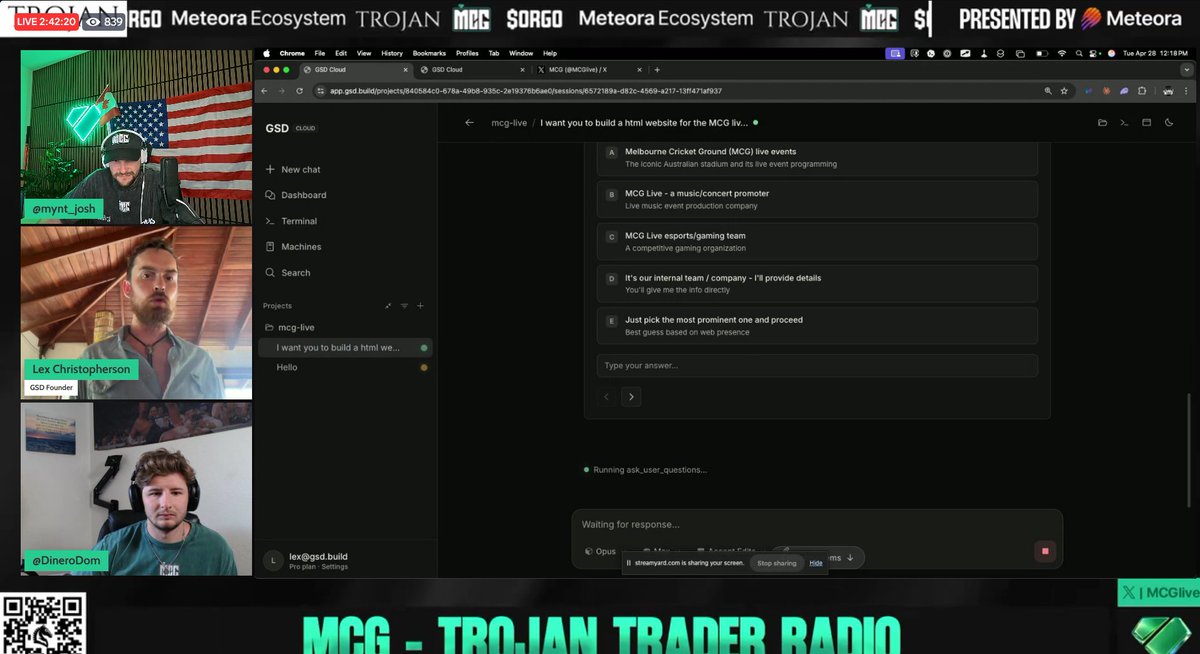This screenshot has height=654, width=1200.
Task: Switch to the MCG (@MCGlive) / X tab
Action: coord(588,70)
